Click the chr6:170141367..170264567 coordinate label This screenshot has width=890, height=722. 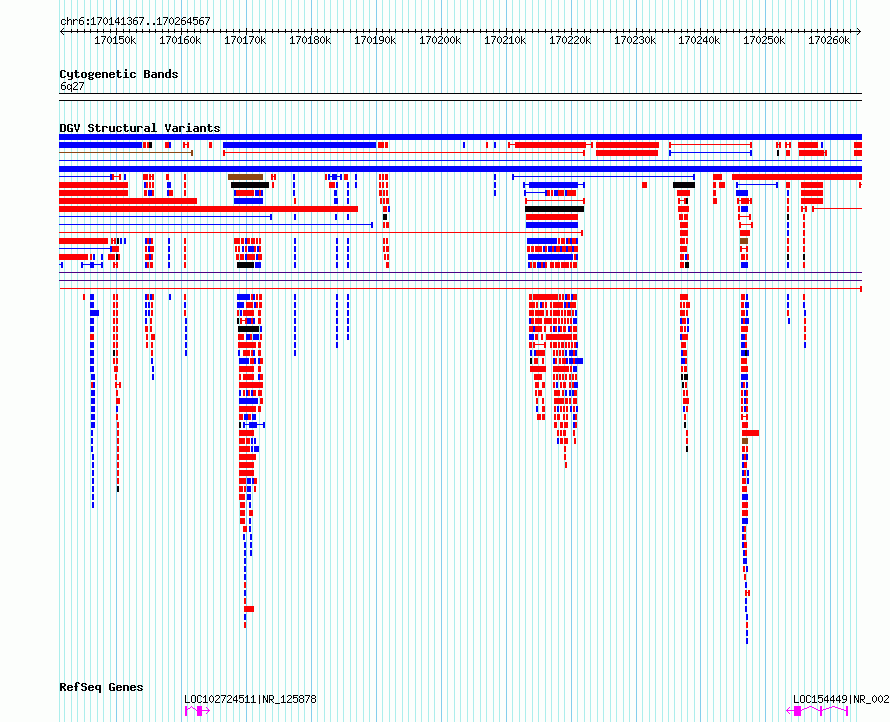pyautogui.click(x=135, y=21)
